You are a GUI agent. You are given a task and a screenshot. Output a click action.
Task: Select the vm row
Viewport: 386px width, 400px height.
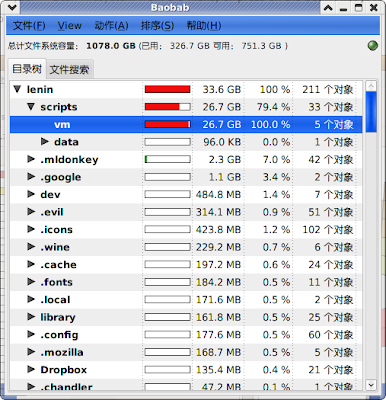[186, 124]
